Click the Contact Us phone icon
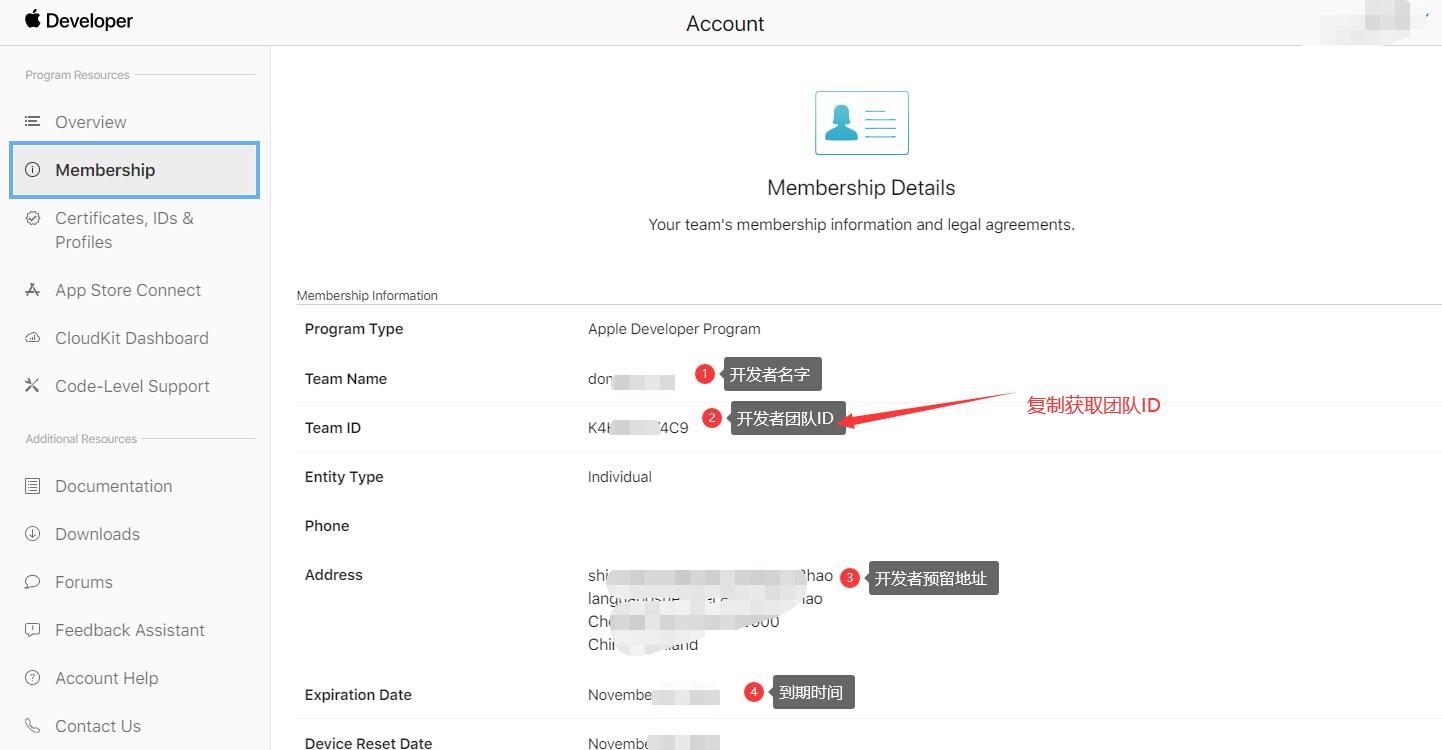Image resolution: width=1442 pixels, height=750 pixels. (x=33, y=726)
